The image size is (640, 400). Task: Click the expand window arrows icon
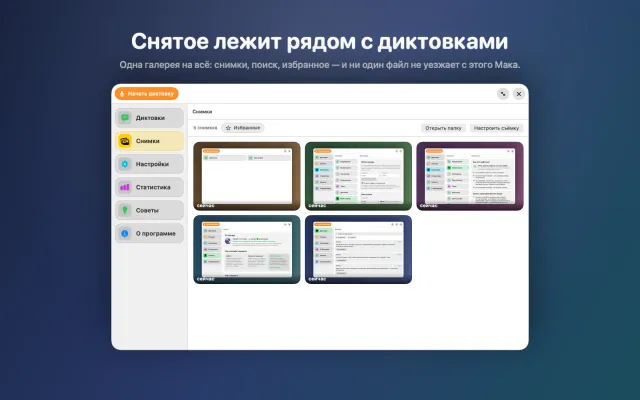point(503,94)
